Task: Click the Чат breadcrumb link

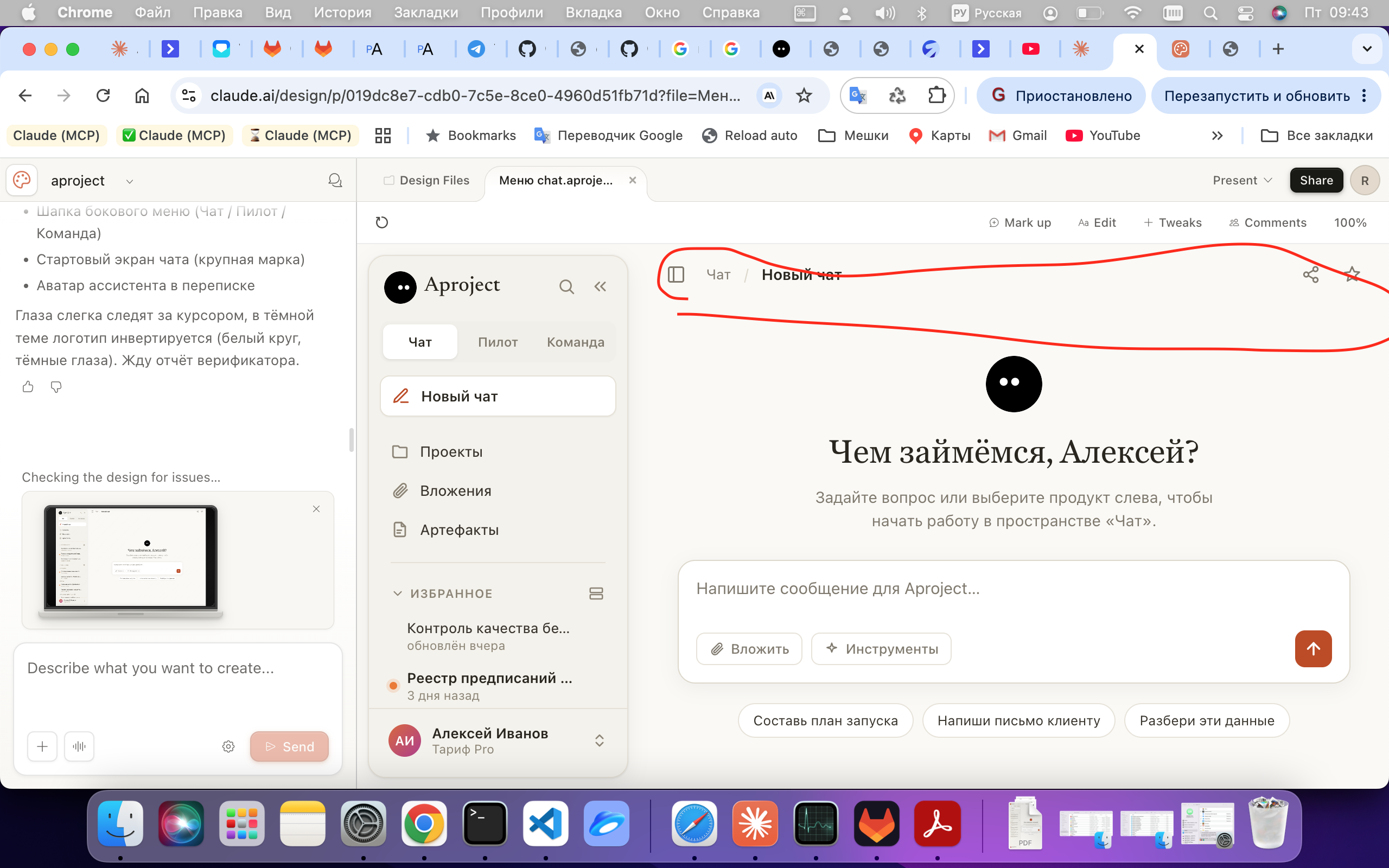Action: (x=718, y=275)
